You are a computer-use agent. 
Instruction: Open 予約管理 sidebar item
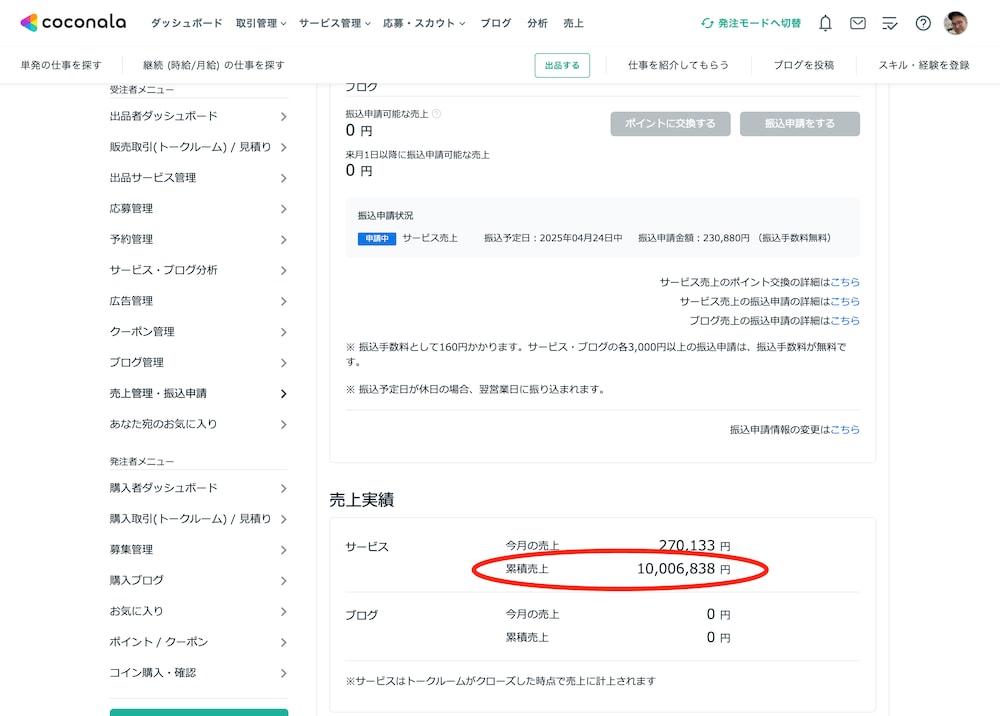click(x=198, y=240)
